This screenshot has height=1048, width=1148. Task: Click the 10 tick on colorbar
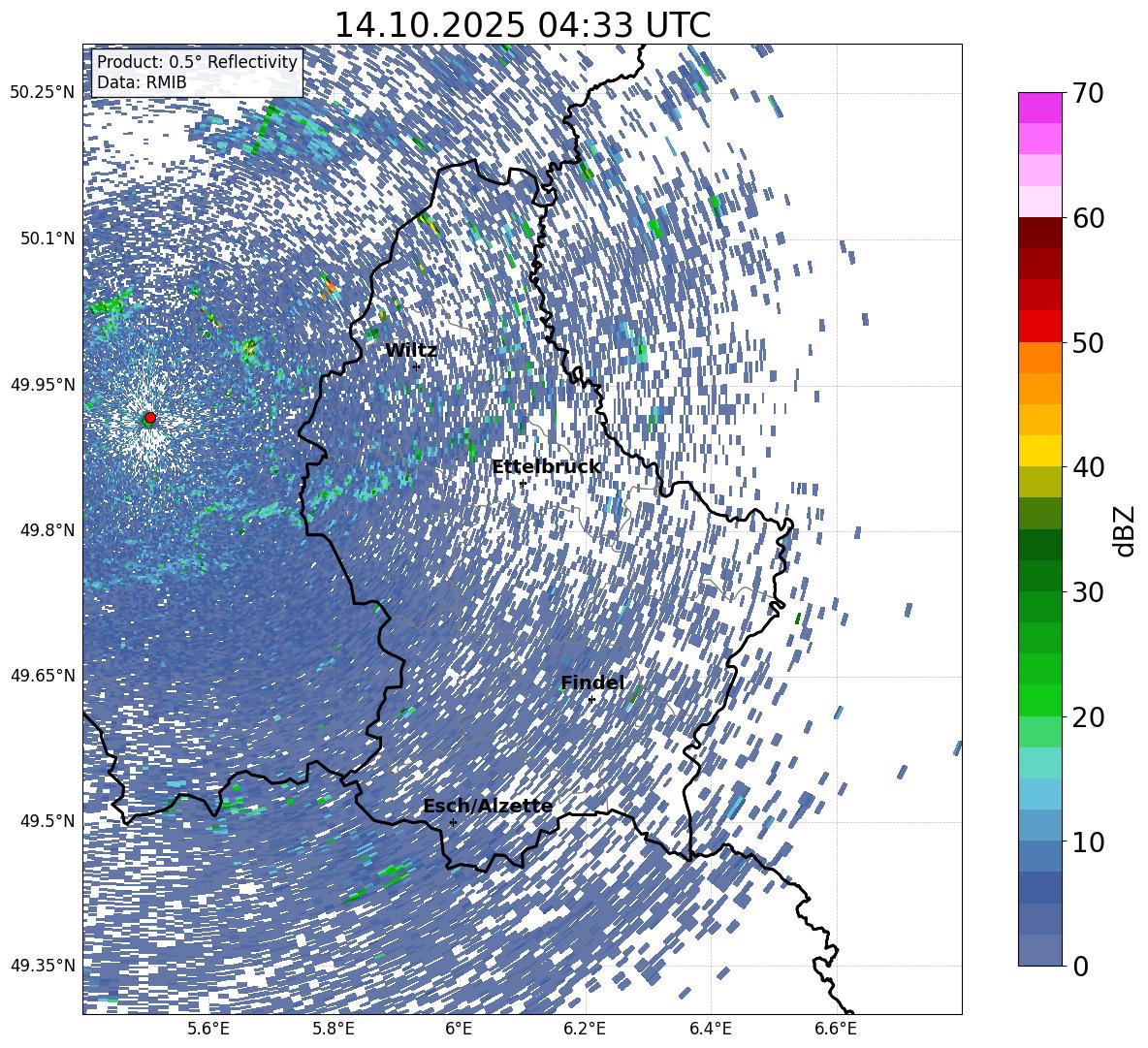[1088, 842]
